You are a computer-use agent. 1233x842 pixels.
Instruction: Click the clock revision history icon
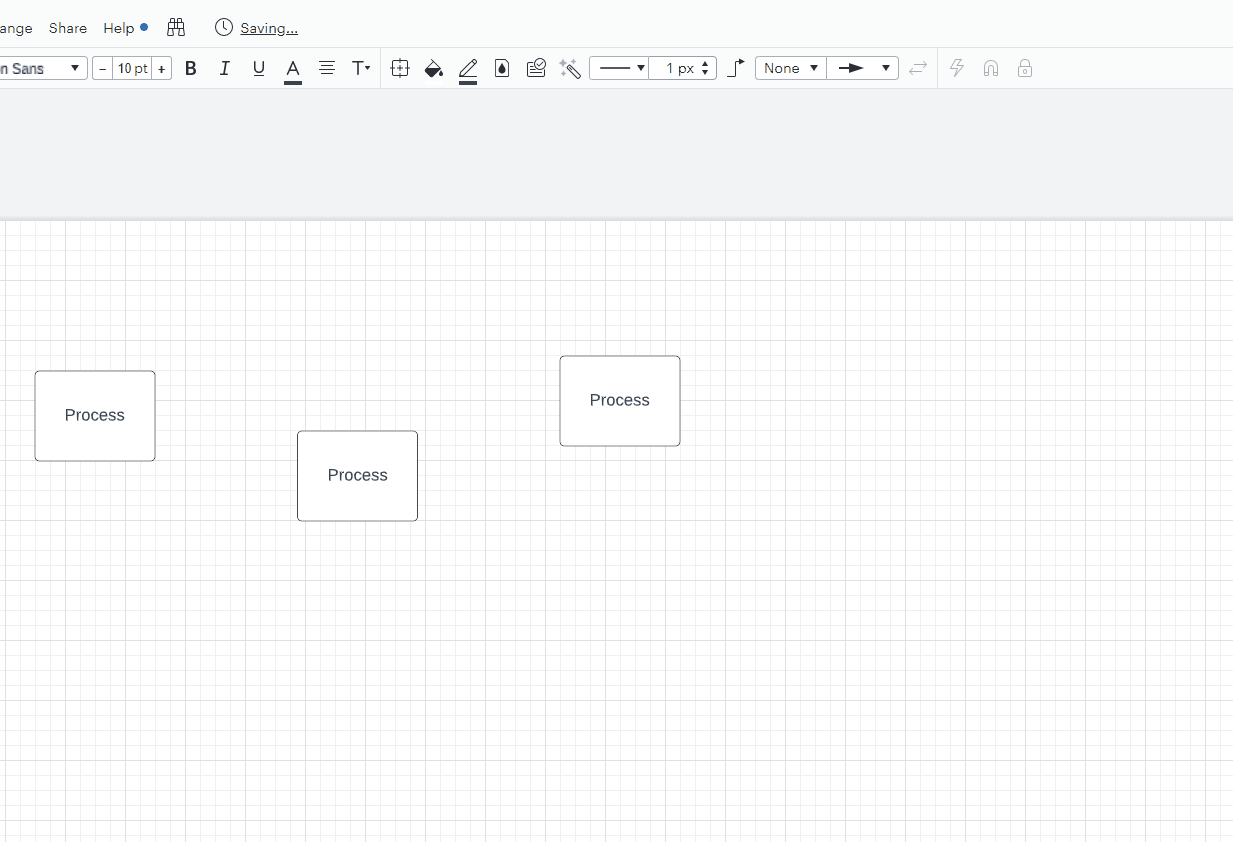coord(224,27)
